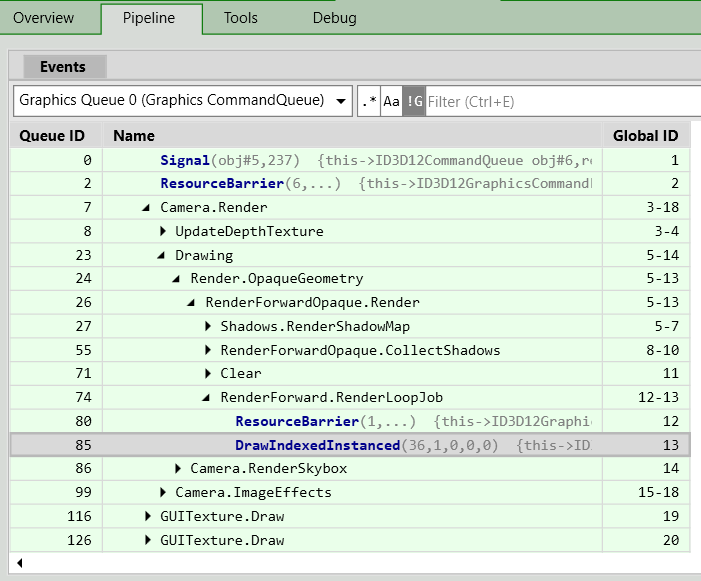
Task: Toggle the match case Aa button
Action: 391,101
